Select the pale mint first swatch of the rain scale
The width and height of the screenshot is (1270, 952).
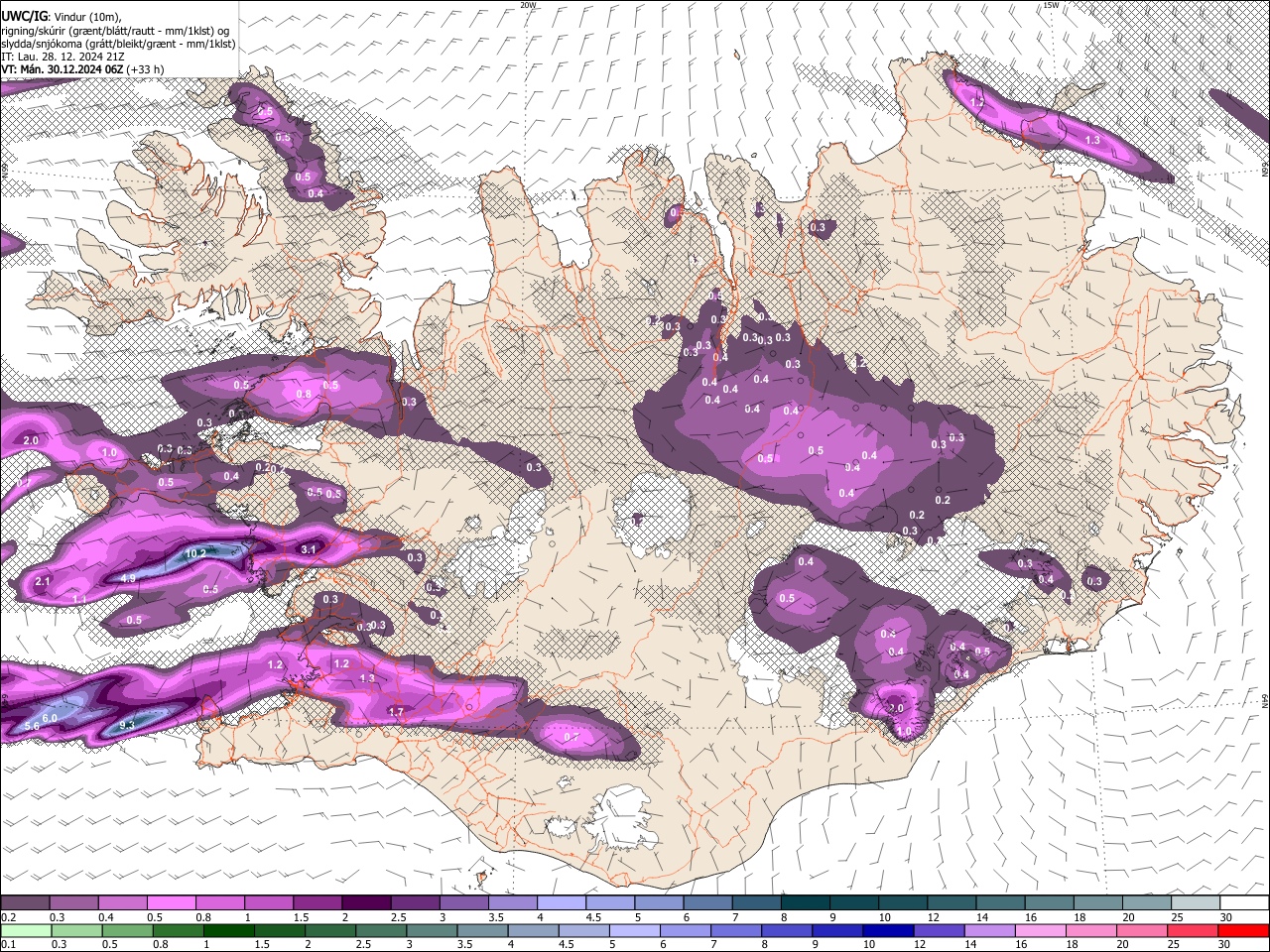(26, 930)
